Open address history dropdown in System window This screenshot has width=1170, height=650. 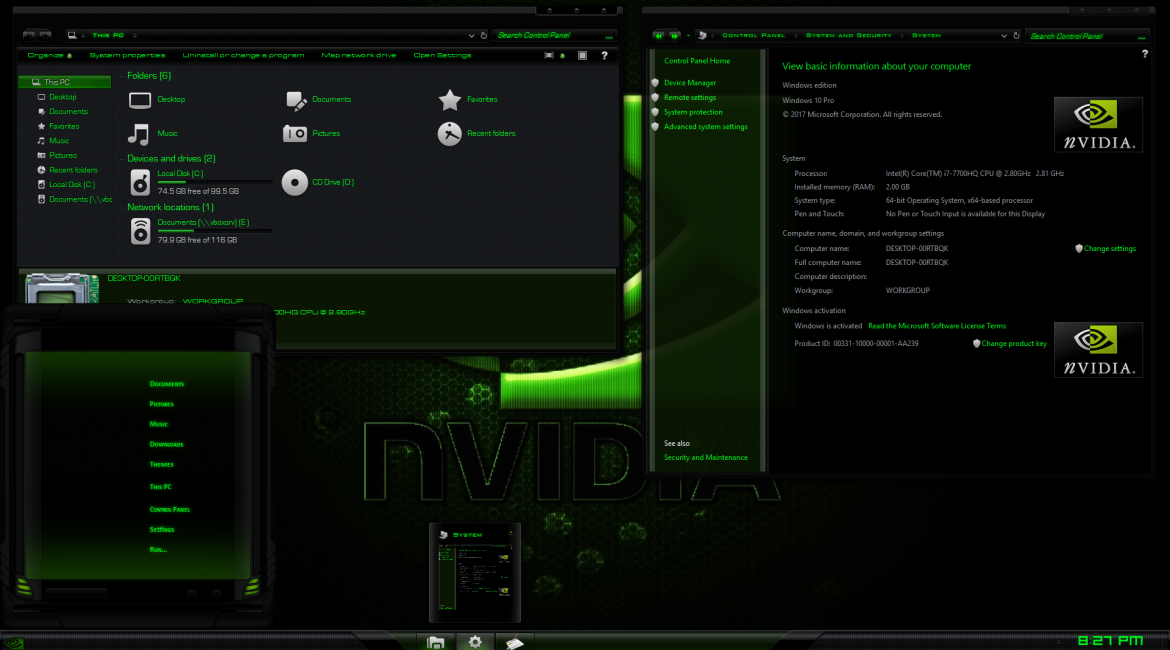click(x=1004, y=35)
